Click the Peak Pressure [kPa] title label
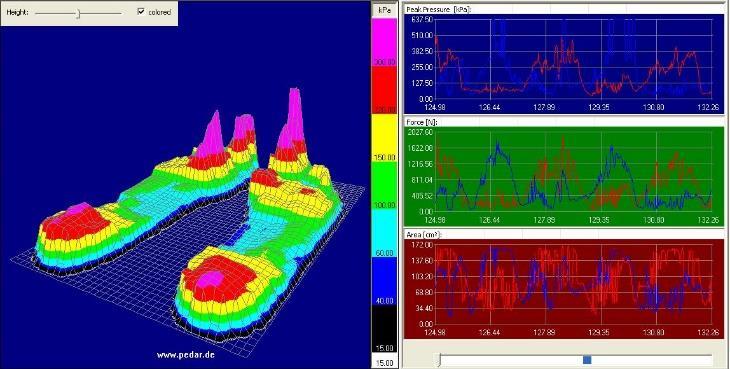This screenshot has height=369, width=730. [439, 9]
